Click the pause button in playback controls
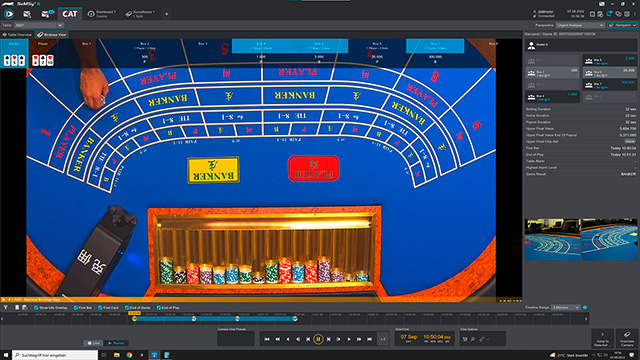This screenshot has height=360, width=640. point(318,339)
